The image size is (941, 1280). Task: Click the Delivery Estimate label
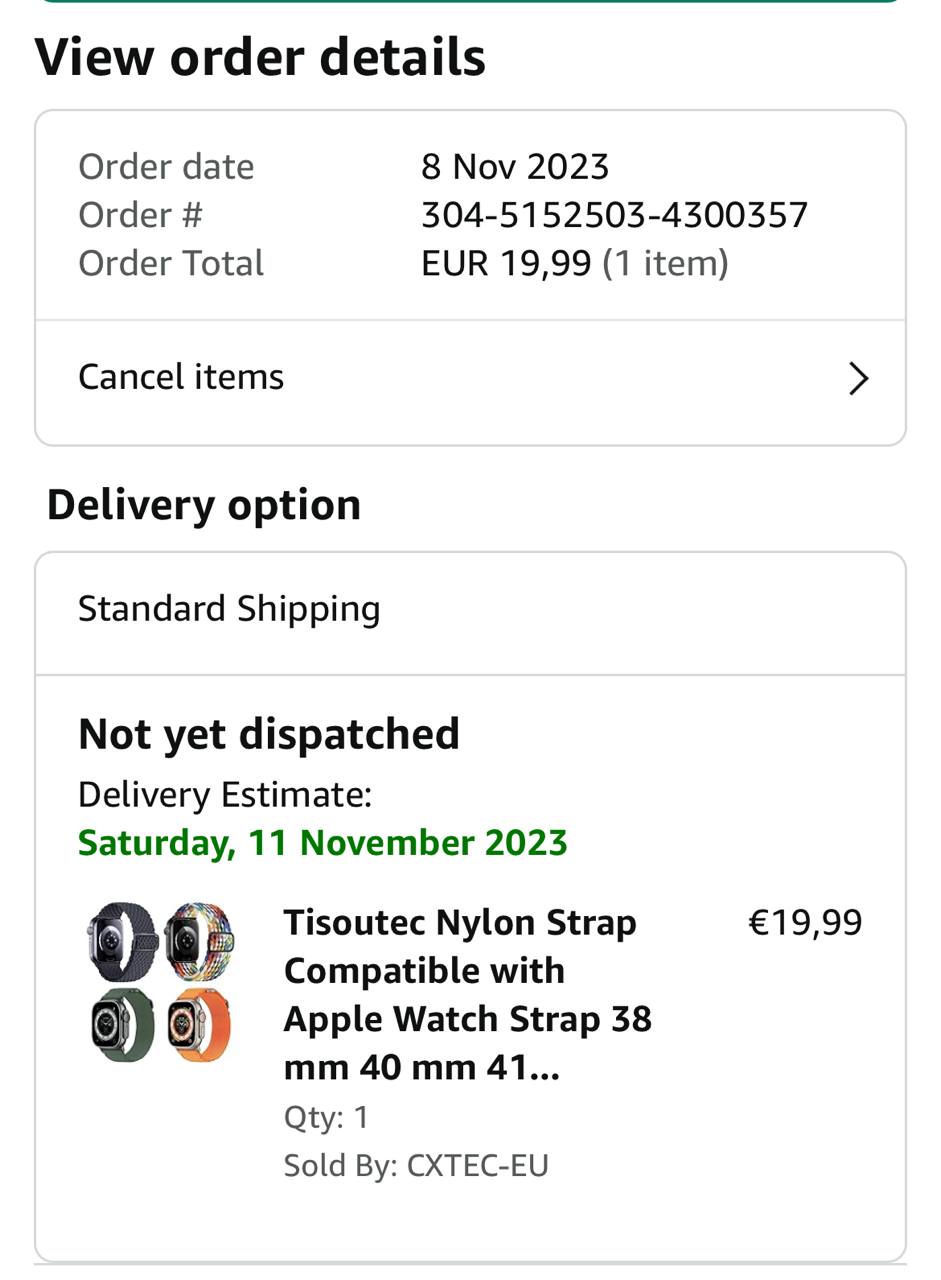pos(225,795)
